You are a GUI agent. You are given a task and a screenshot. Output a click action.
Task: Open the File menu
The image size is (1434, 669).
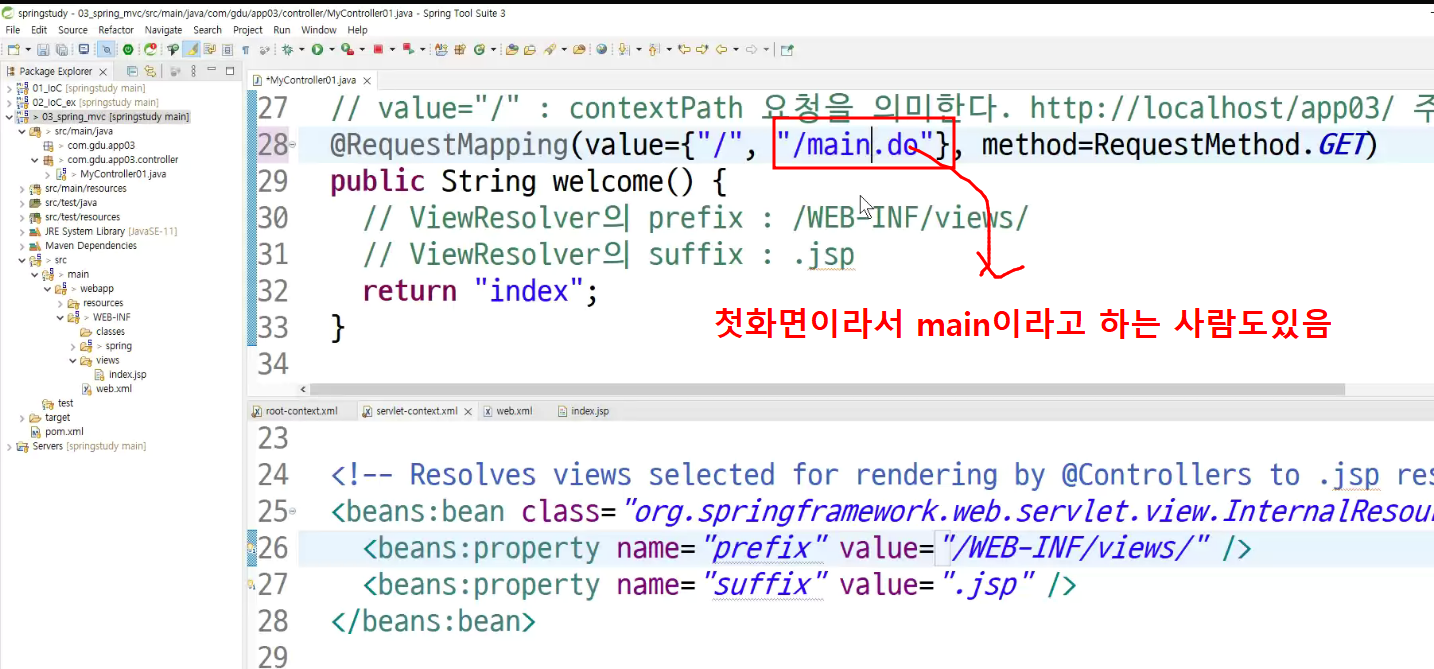click(13, 30)
